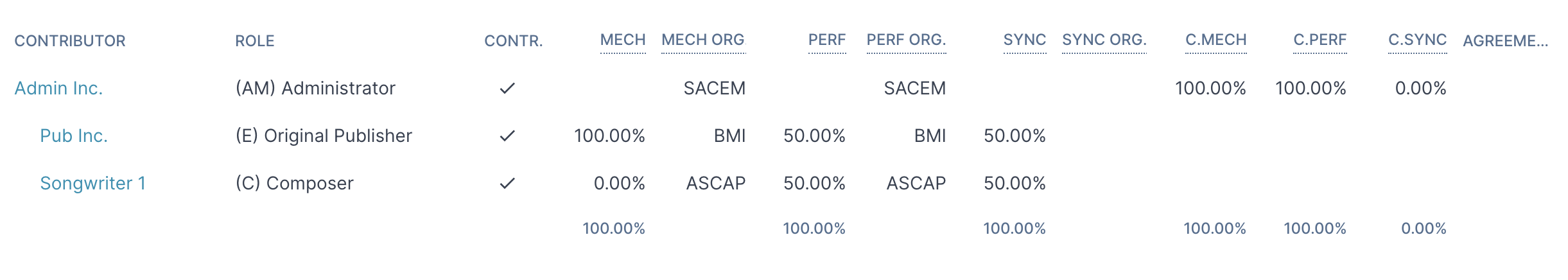Click the SYNC ORG. column header

pyautogui.click(x=1104, y=40)
